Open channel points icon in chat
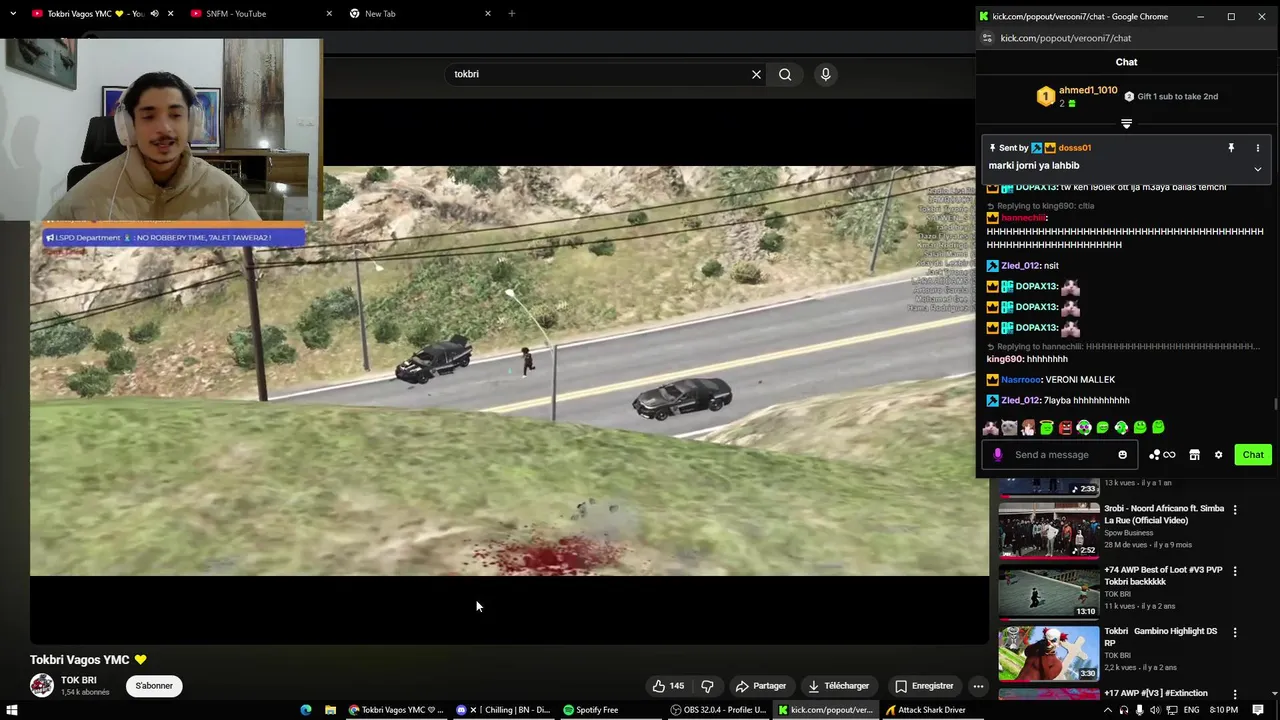The width and height of the screenshot is (1280, 720). (1162, 455)
